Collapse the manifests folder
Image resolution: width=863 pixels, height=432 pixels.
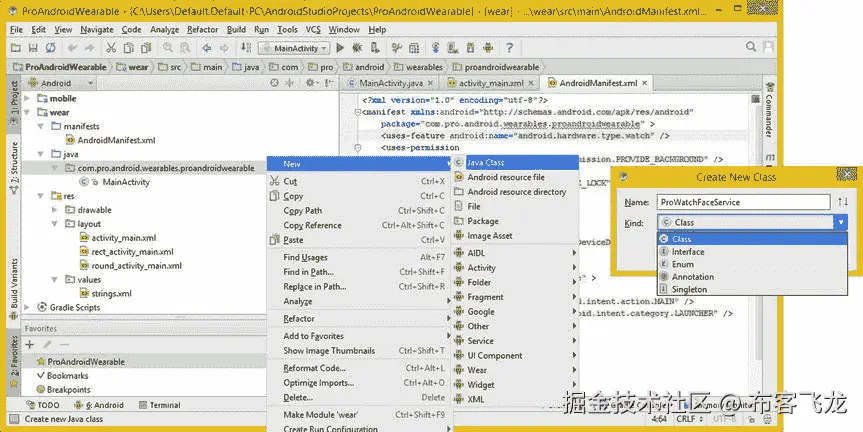tap(41, 126)
